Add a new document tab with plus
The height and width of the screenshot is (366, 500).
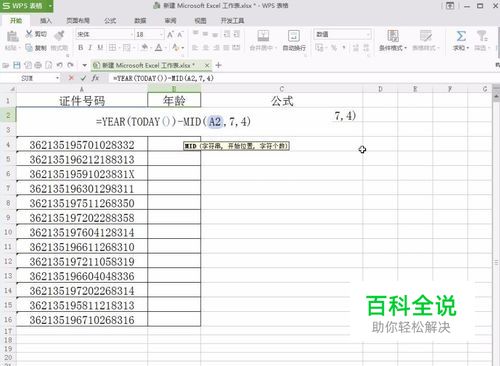(x=218, y=65)
